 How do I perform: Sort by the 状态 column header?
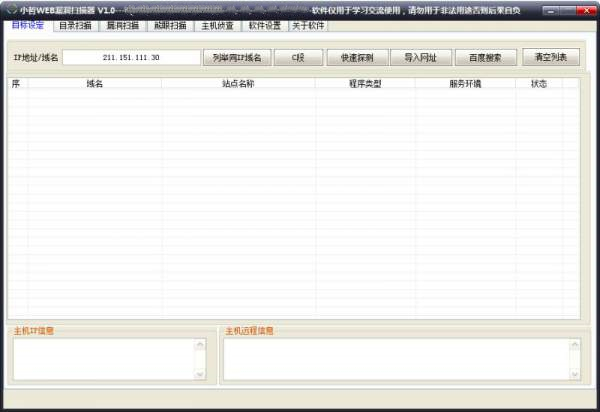click(x=539, y=83)
